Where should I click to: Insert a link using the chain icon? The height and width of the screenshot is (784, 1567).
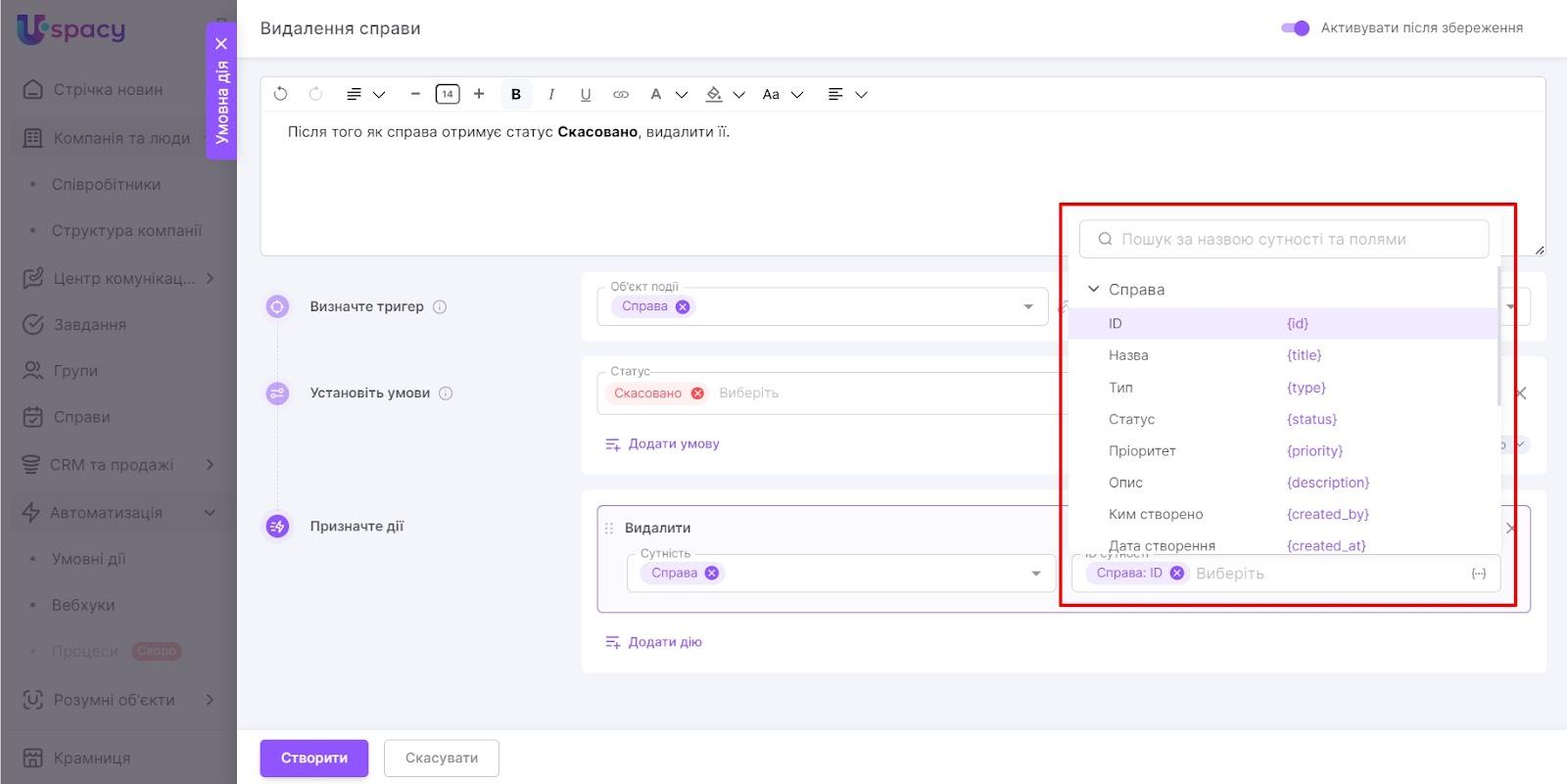point(621,94)
